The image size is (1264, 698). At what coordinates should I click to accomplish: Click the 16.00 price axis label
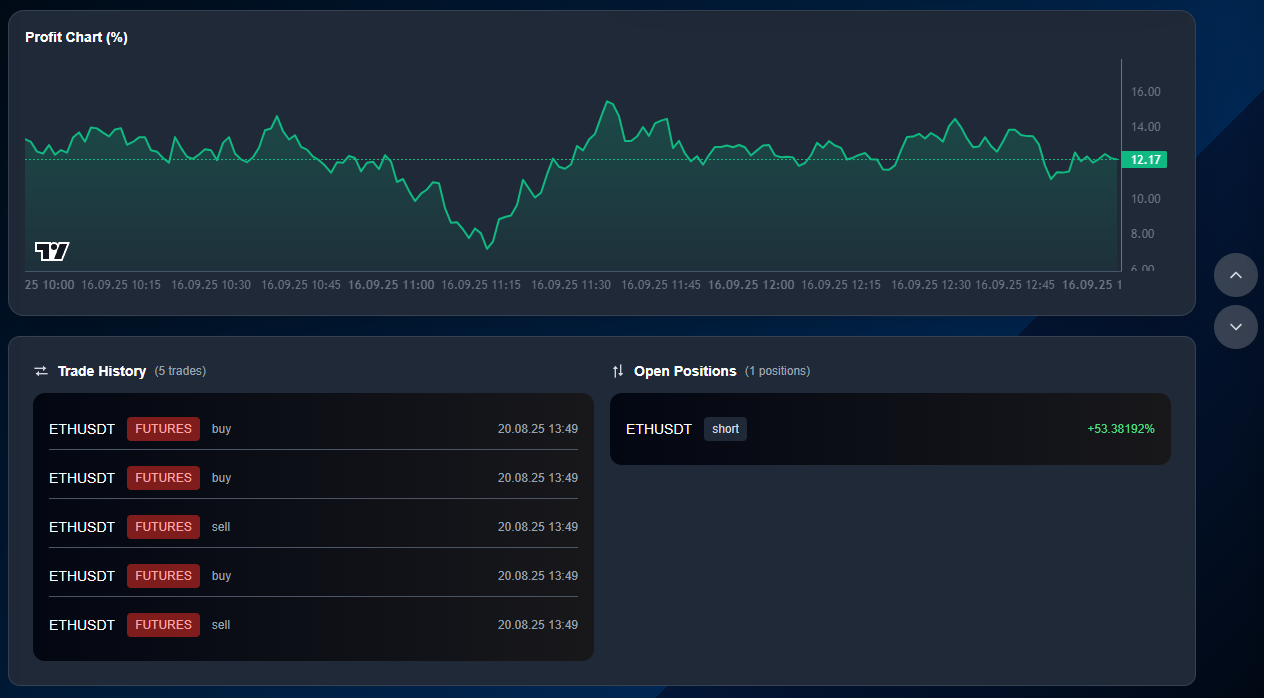tap(1146, 92)
